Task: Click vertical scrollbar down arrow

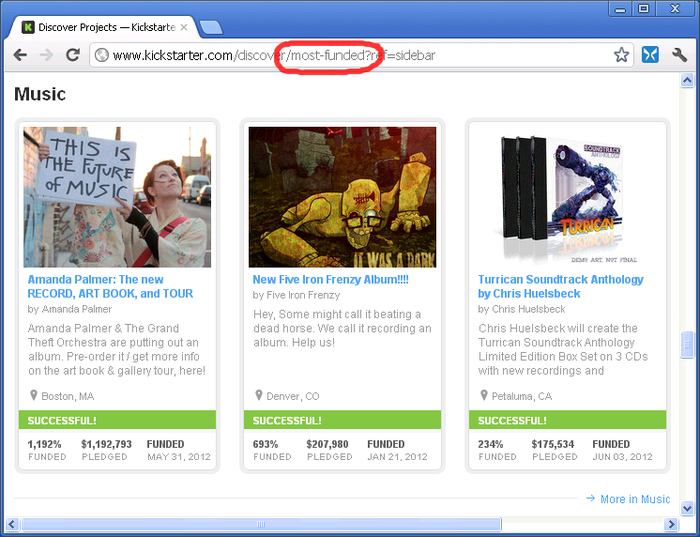Action: tap(687, 508)
